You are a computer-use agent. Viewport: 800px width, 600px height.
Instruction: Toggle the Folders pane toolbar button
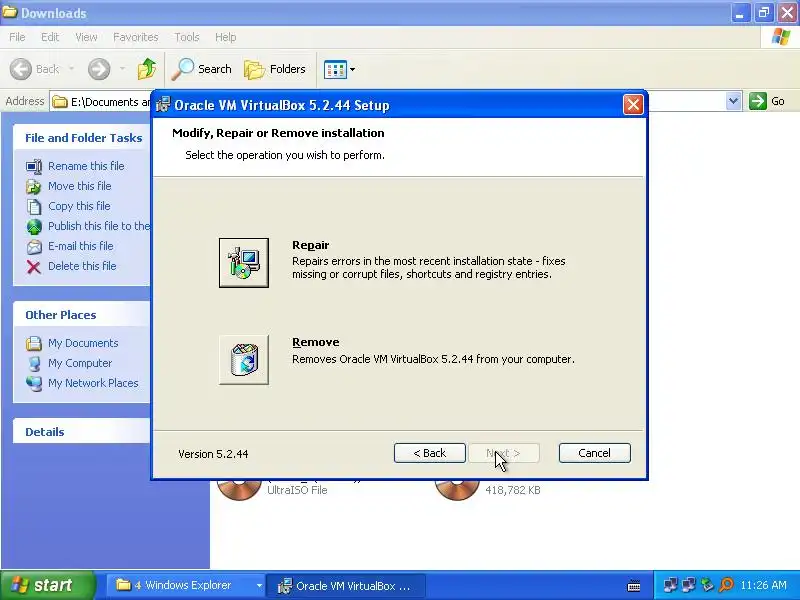275,69
